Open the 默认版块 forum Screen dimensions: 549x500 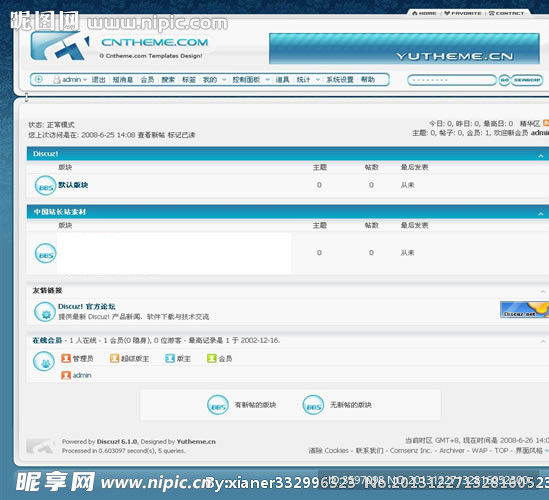(73, 185)
